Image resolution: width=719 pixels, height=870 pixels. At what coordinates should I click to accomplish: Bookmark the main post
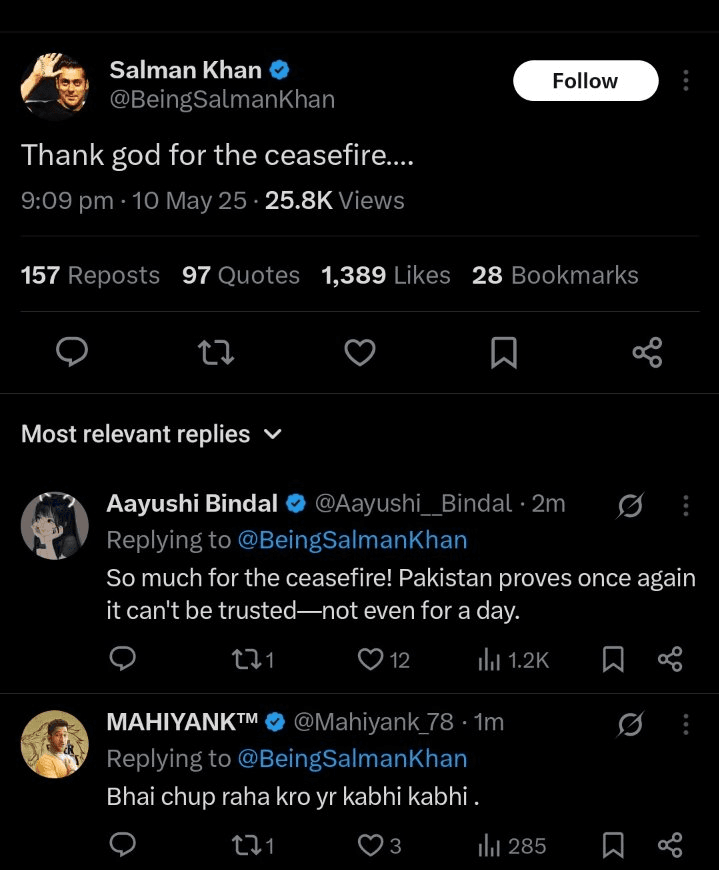pyautogui.click(x=504, y=352)
